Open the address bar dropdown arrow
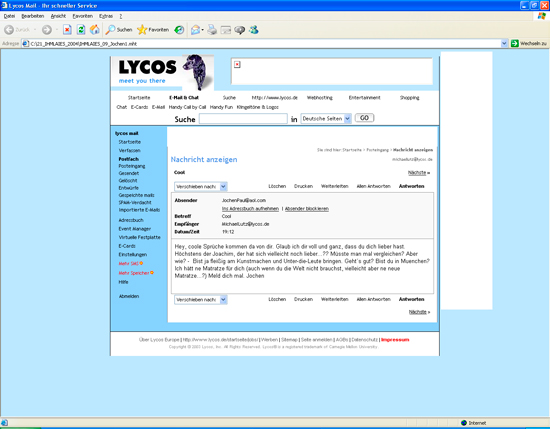Screen dimensions: 550x429 pyautogui.click(x=504, y=43)
